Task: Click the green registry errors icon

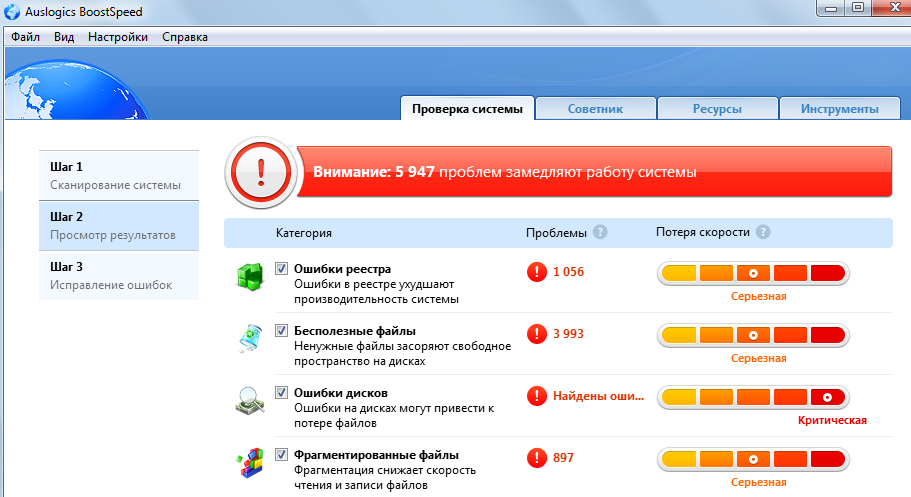Action: [x=250, y=277]
